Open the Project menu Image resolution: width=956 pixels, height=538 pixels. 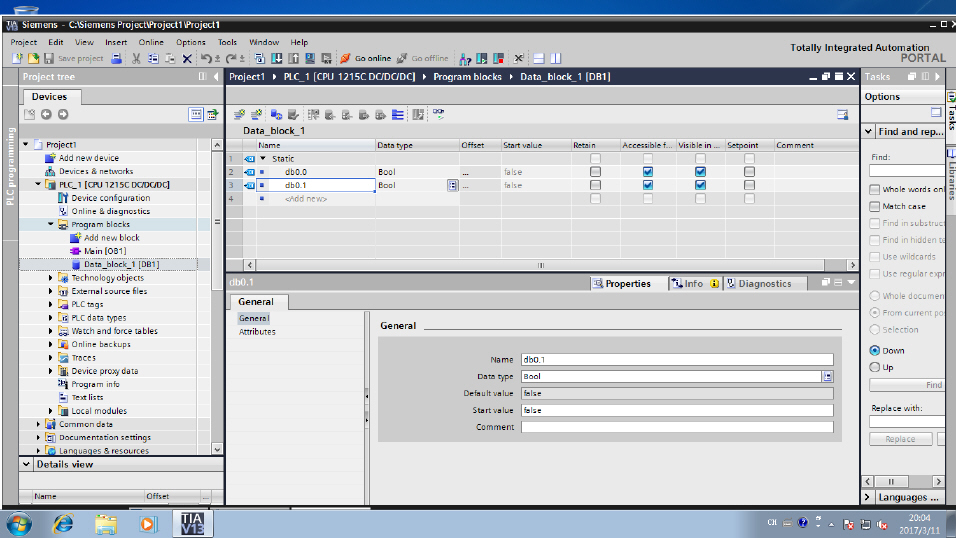[x=24, y=42]
